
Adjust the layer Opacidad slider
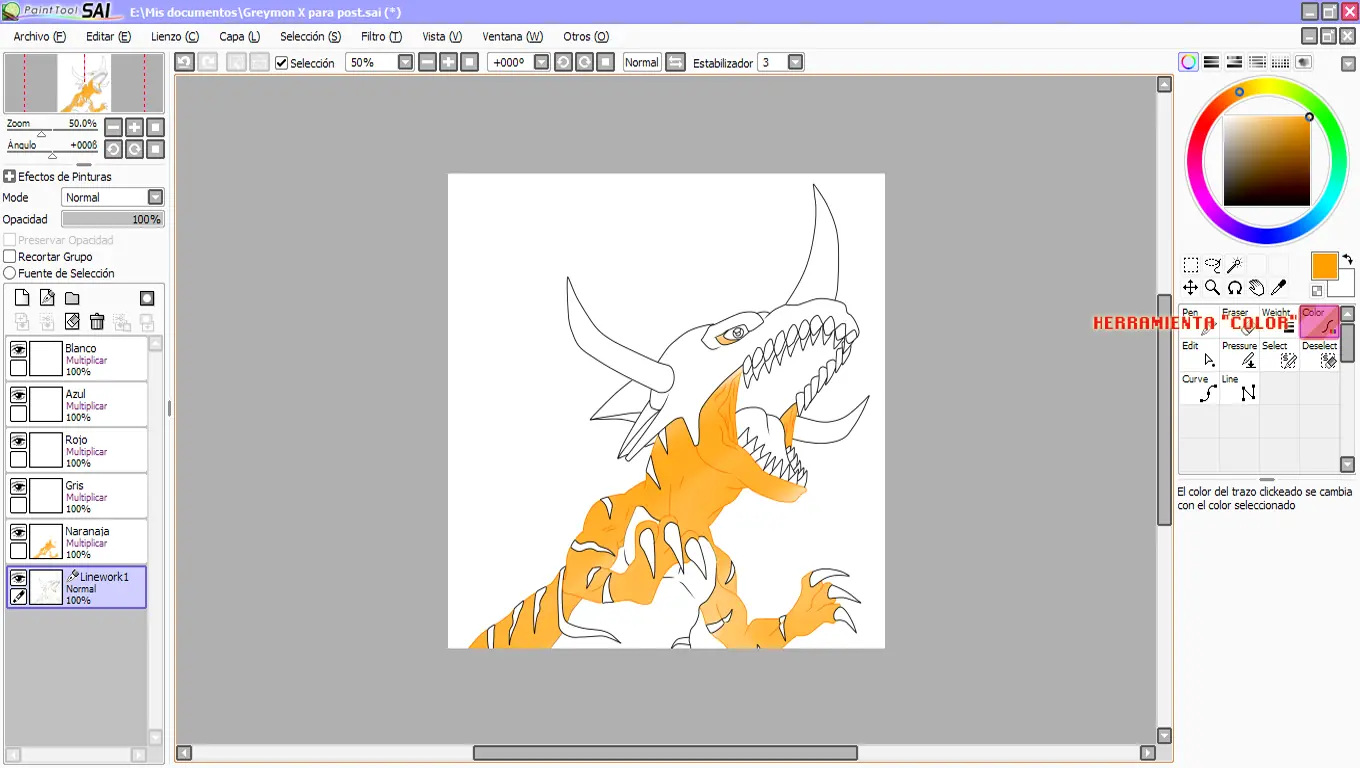pyautogui.click(x=113, y=219)
